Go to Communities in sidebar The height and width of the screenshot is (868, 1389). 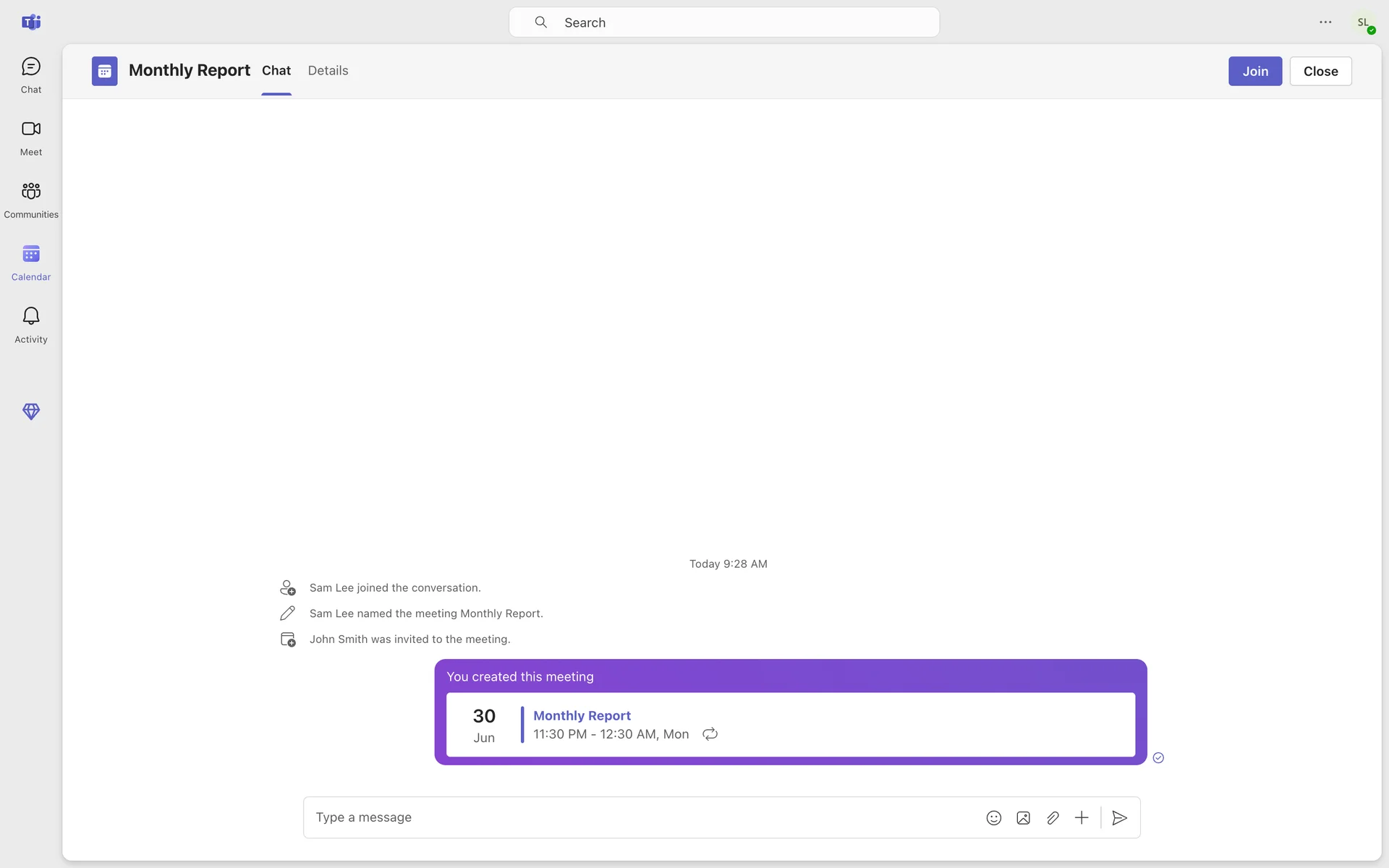click(31, 200)
